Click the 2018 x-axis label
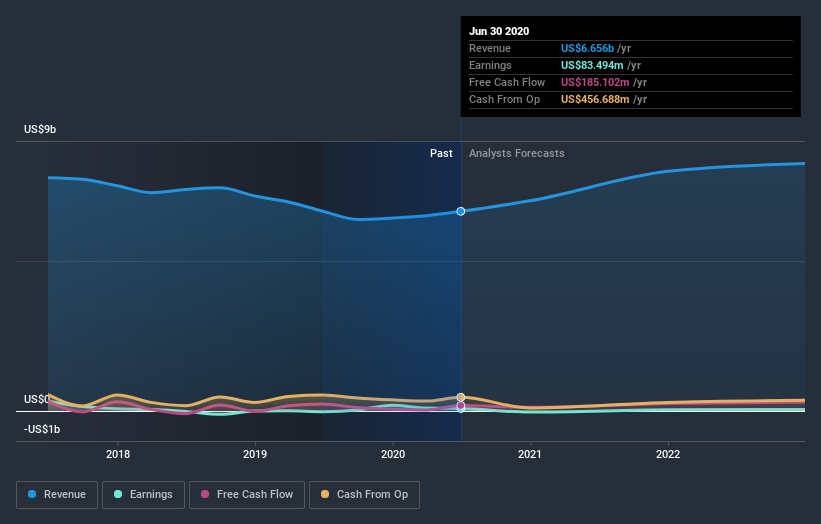The height and width of the screenshot is (524, 821). pyautogui.click(x=118, y=454)
